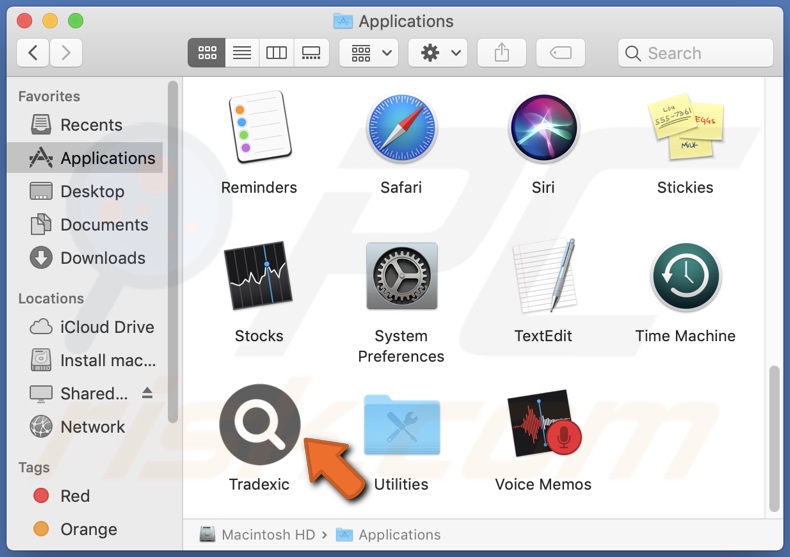Open Downloads in the sidebar
Image resolution: width=790 pixels, height=557 pixels.
[x=85, y=257]
